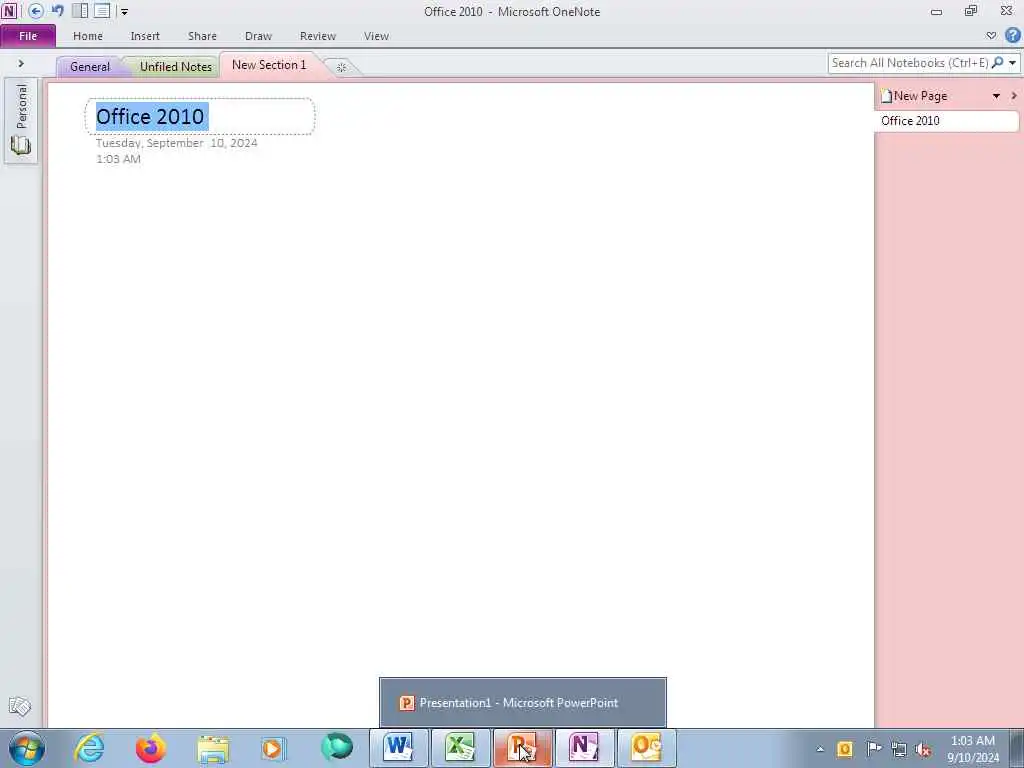Open OneNote Help
The image size is (1024, 768).
[1012, 35]
